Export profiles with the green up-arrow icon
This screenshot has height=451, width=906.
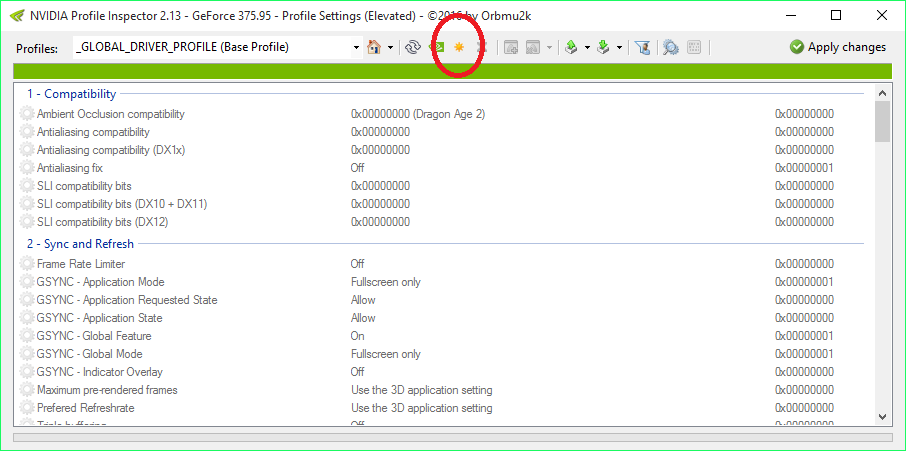point(571,47)
